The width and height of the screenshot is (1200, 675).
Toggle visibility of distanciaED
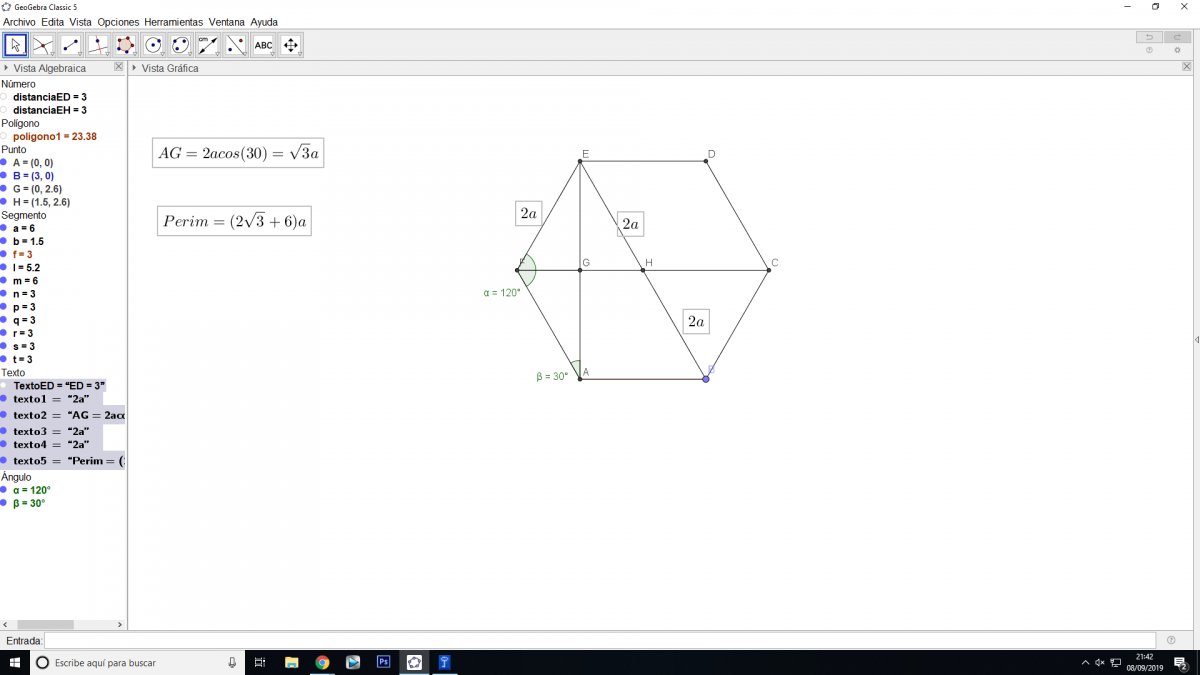click(x=4, y=97)
